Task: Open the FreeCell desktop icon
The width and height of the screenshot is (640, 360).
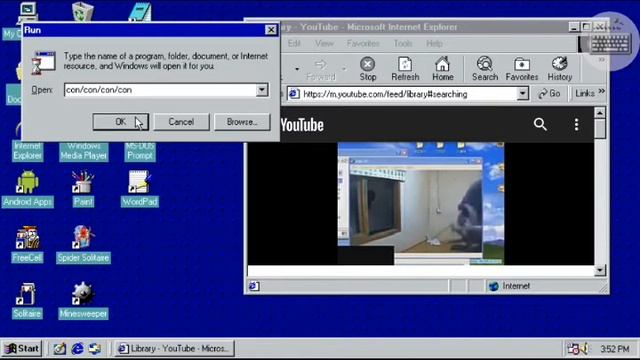Action: point(27,244)
